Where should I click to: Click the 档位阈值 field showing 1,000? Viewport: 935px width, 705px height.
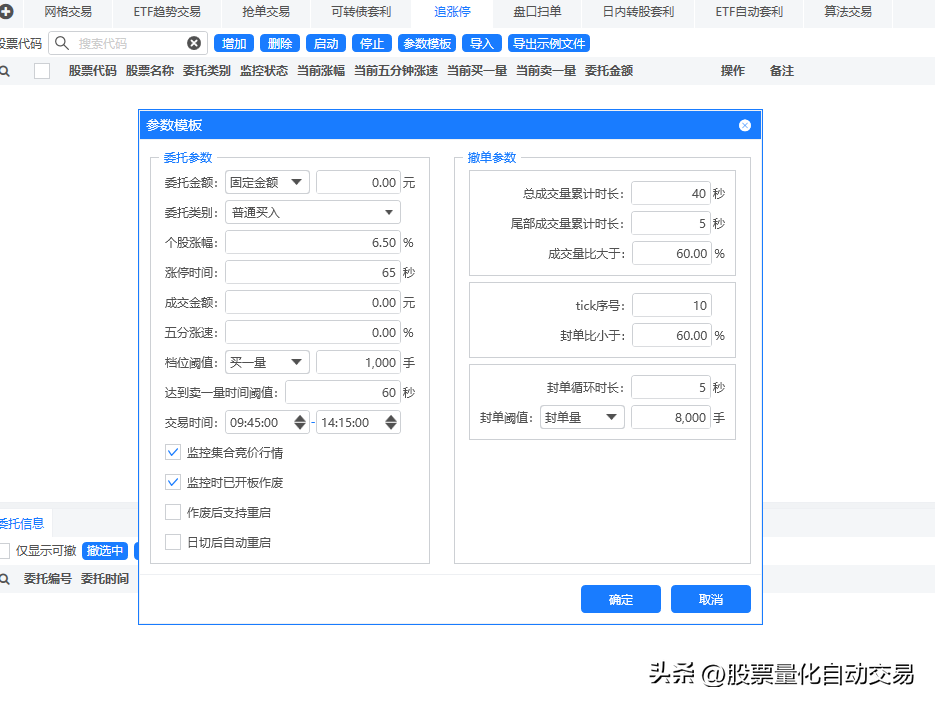358,362
